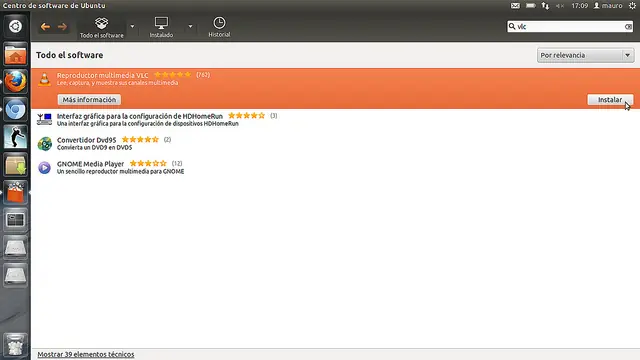Viewport: 640px width, 360px height.
Task: Launch Firefox from the launcher
Action: 16,82
